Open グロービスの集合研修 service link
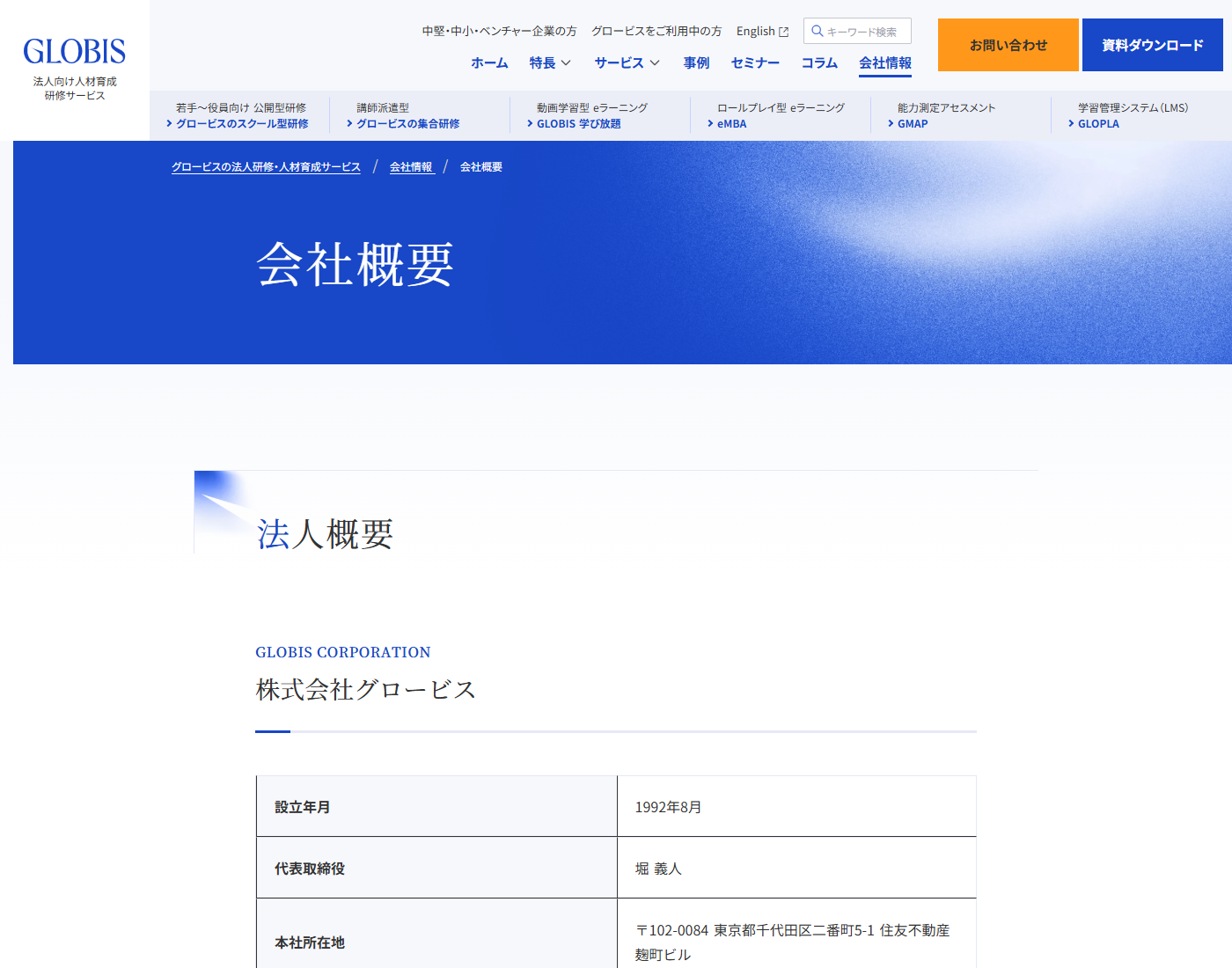 pyautogui.click(x=407, y=124)
